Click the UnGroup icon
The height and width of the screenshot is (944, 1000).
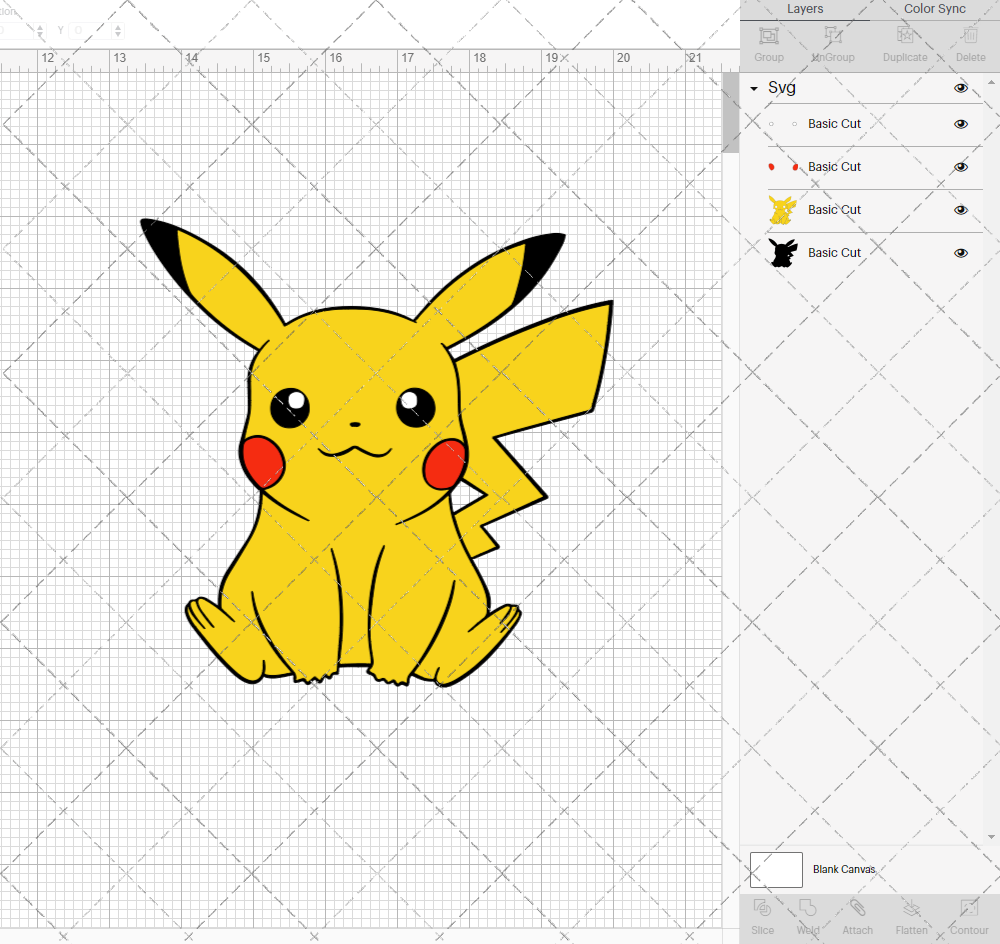coord(832,35)
